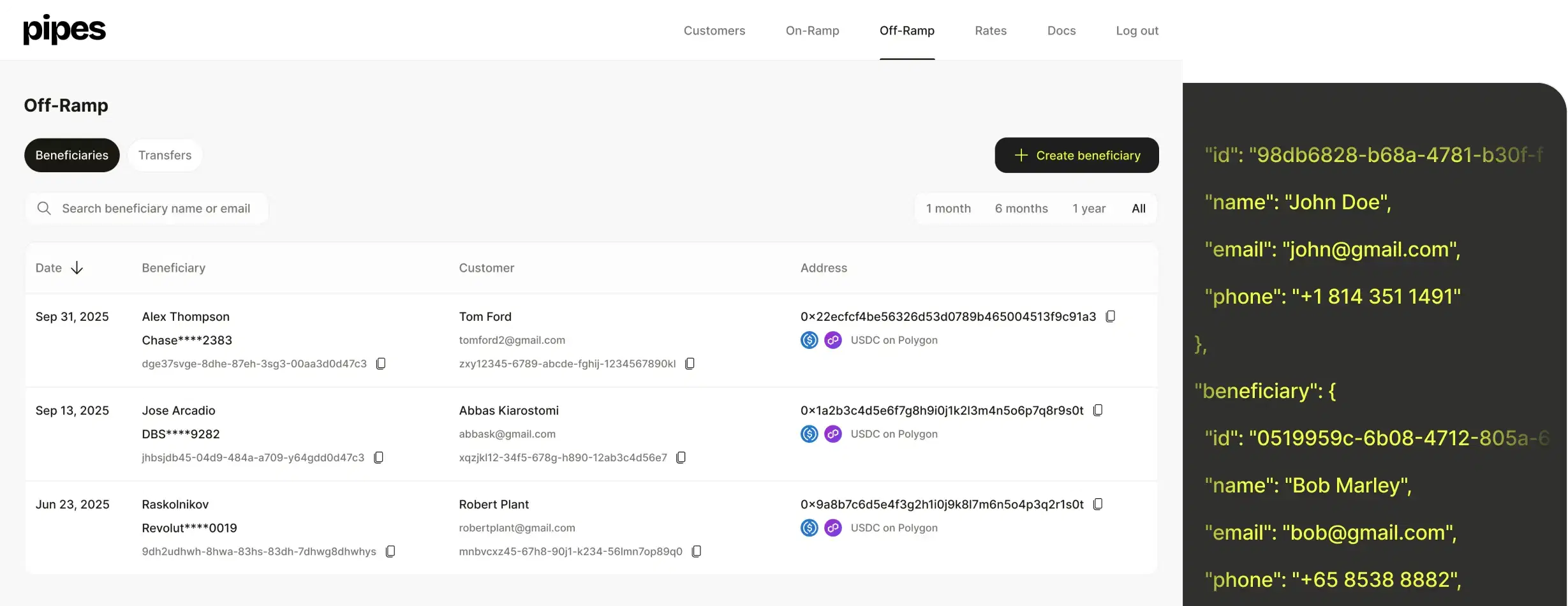The height and width of the screenshot is (606, 1568).
Task: Show All time range
Action: tap(1138, 209)
